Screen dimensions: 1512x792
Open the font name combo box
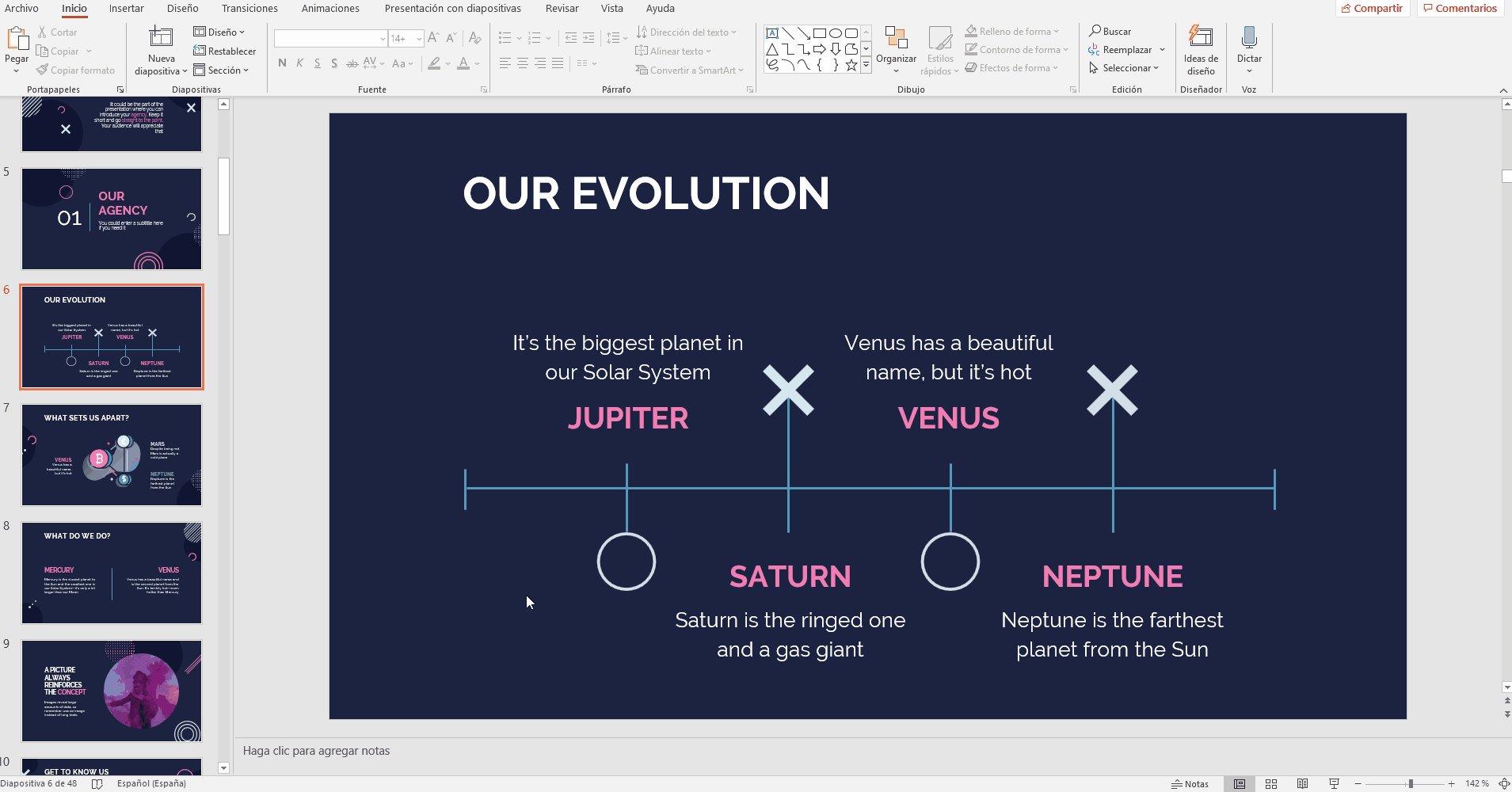pos(331,38)
